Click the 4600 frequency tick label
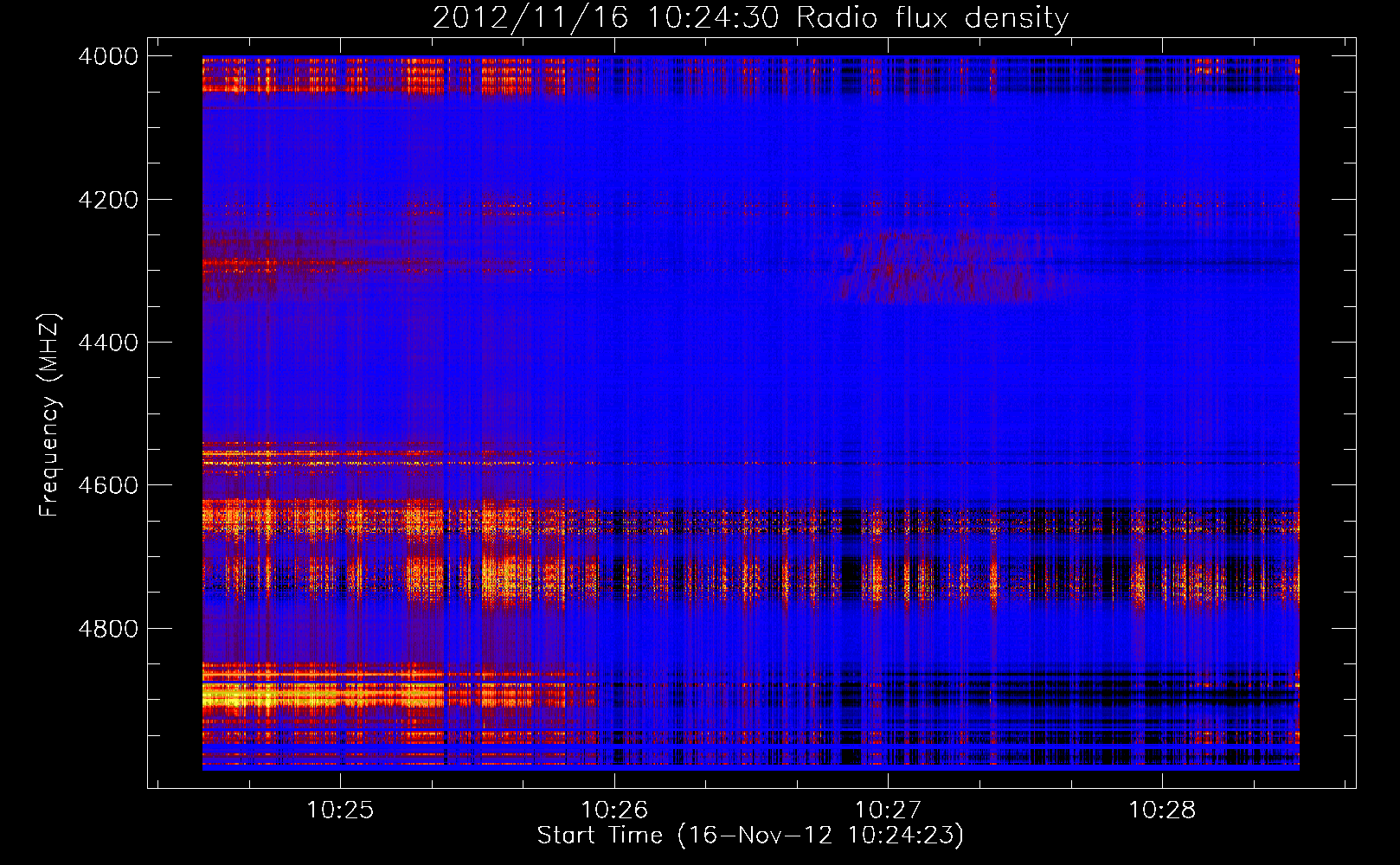1400x865 pixels. tap(108, 485)
